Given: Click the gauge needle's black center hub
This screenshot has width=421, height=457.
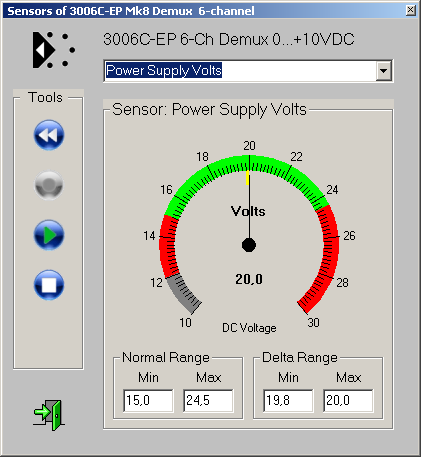Looking at the screenshot, I should point(249,245).
